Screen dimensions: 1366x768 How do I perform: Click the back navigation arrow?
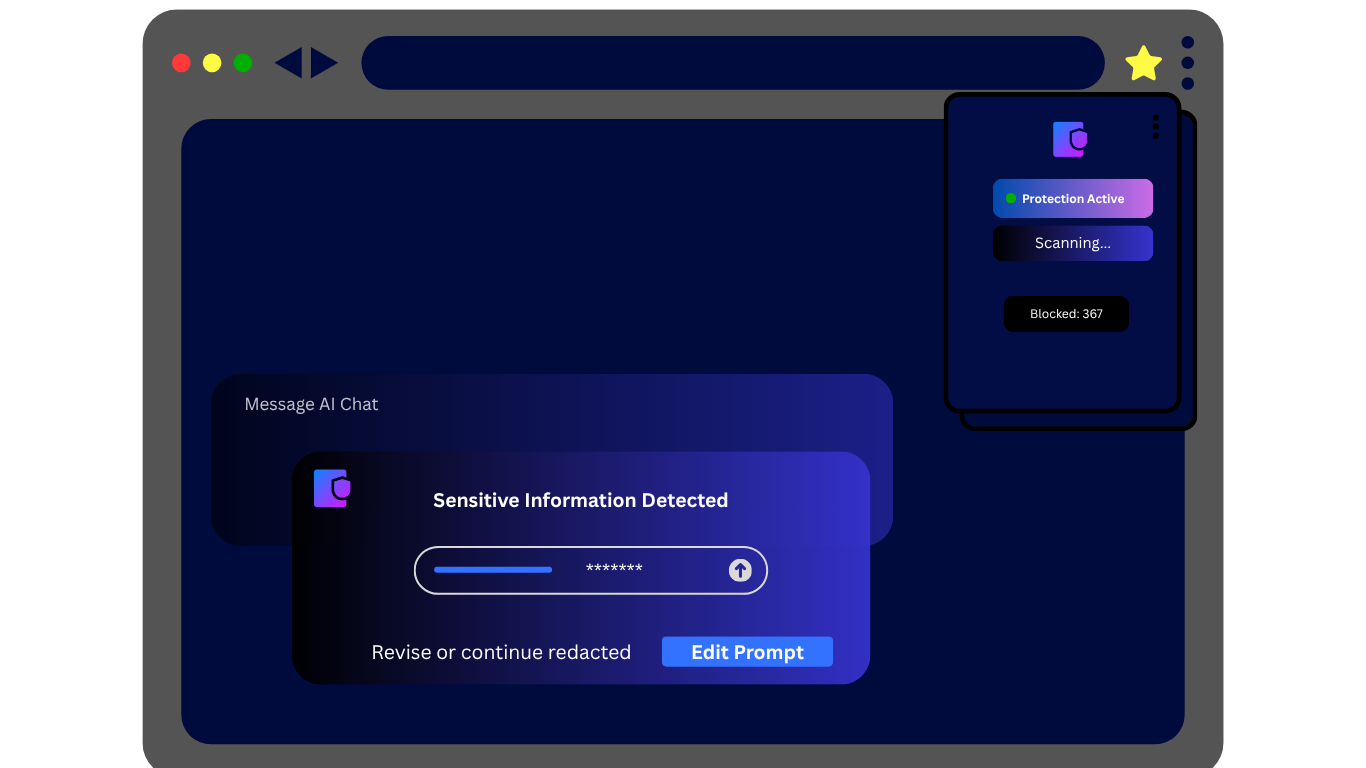[x=292, y=62]
